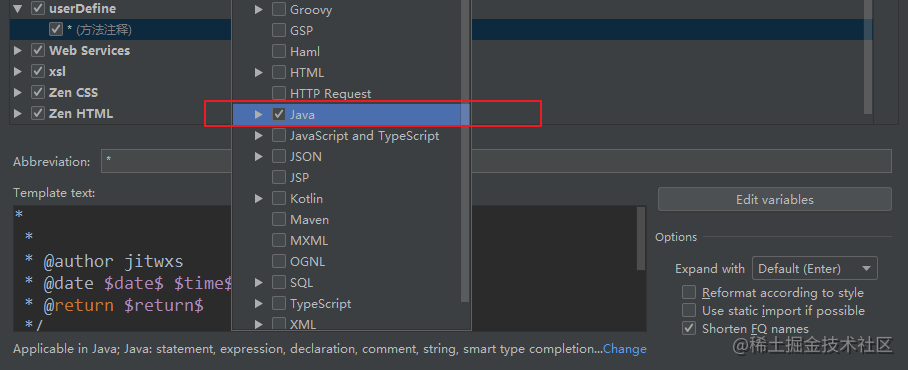Check JavaScript and TypeScript context checkbox
Viewport: 908px width, 370px height.
(279, 135)
